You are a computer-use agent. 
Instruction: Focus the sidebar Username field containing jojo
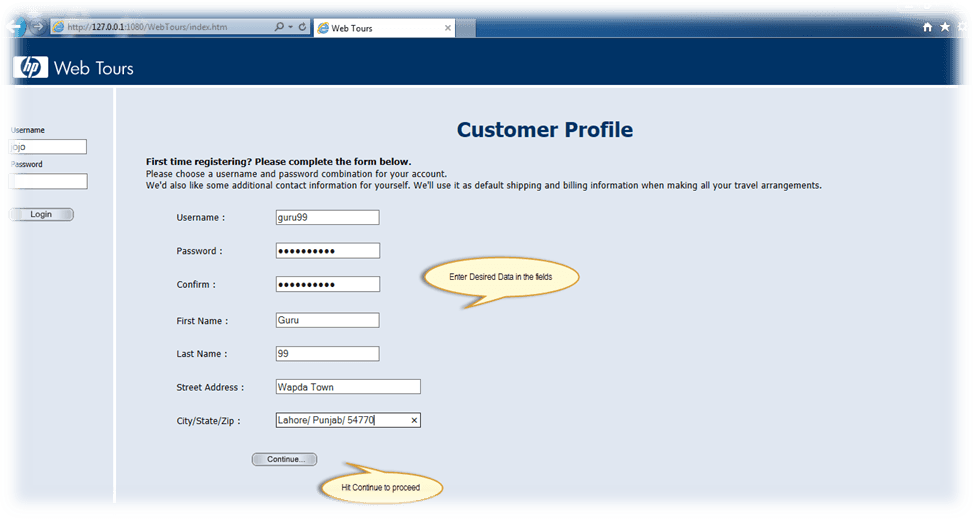(x=47, y=147)
